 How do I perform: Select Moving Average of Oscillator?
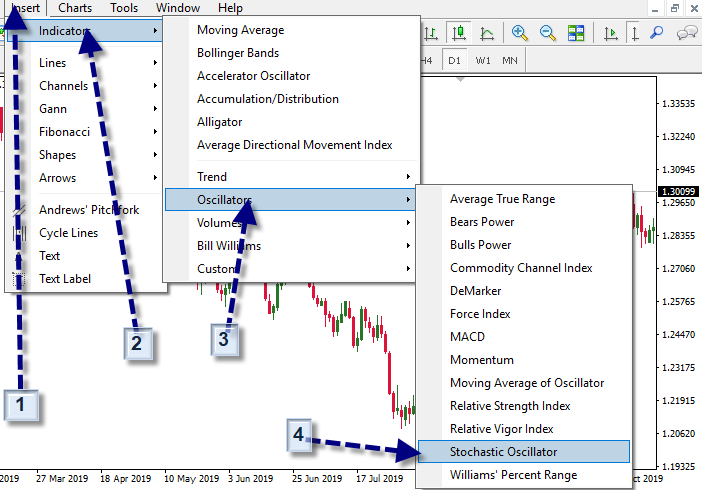[x=523, y=383]
